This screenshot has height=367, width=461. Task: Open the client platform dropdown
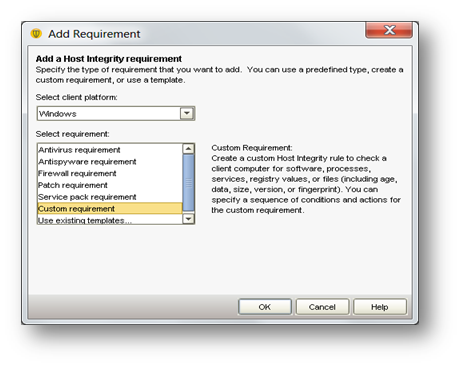click(187, 113)
